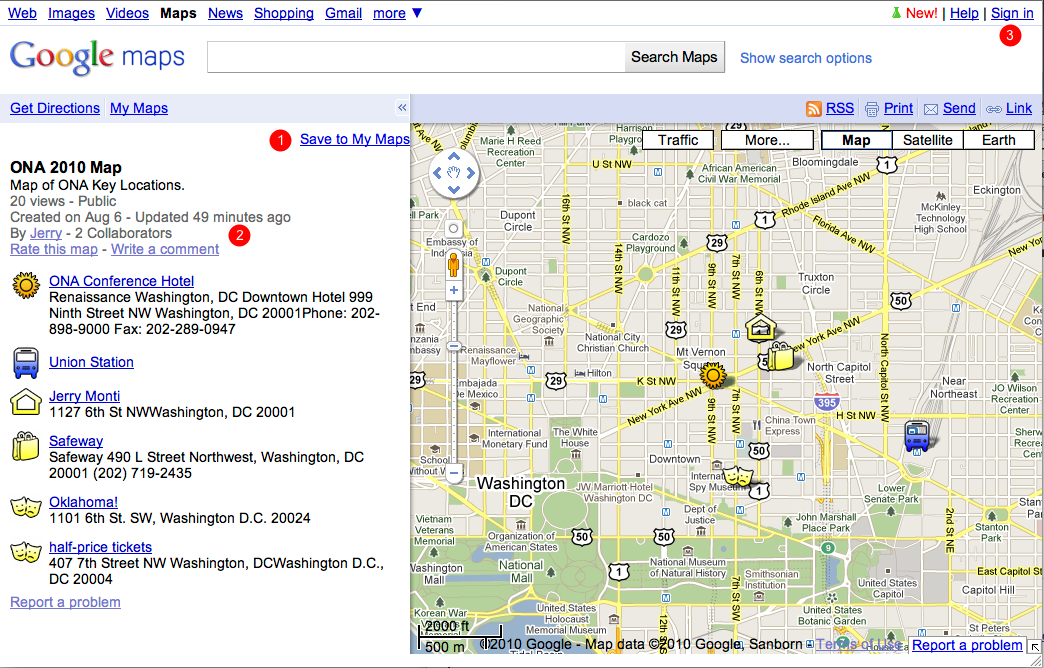
Task: Expand the overview map corner arrow
Action: [x=1035, y=647]
